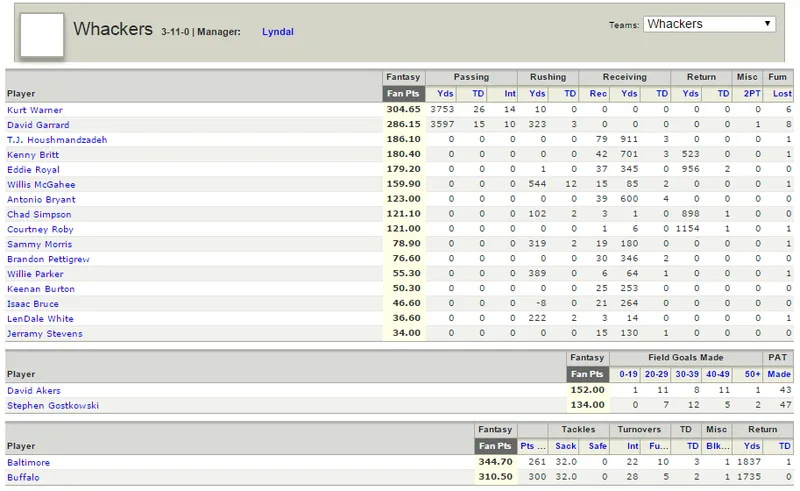Select LenDale White player link
Screen dimensions: 800x491
pos(40,318)
